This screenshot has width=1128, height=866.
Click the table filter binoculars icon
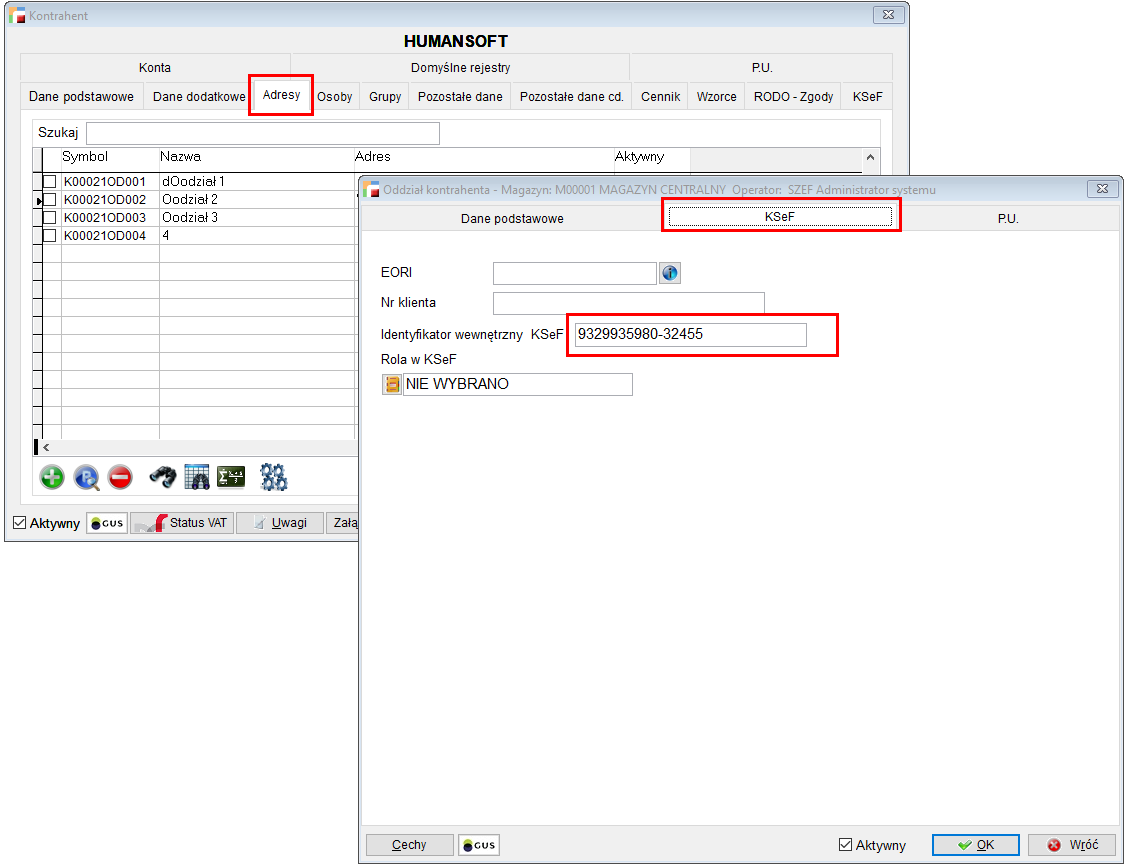tap(197, 478)
